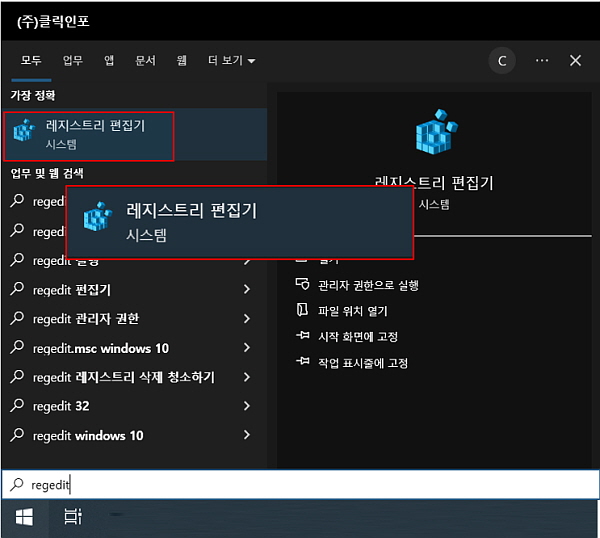Viewport: 600px width, 538px height.
Task: Select suggestion regedit 편집기
Action: point(134,289)
